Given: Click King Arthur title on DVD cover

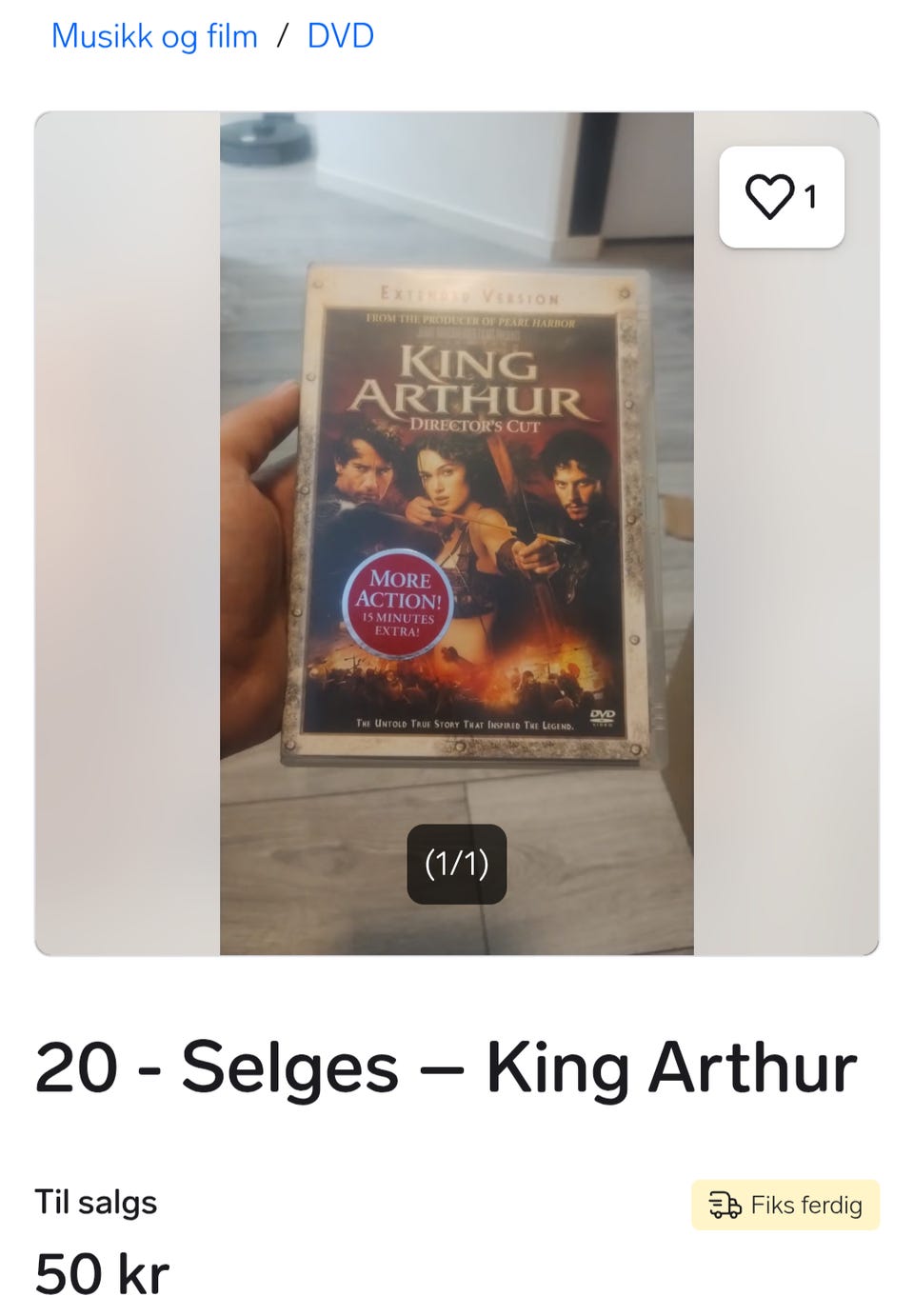Looking at the screenshot, I should pos(468,381).
